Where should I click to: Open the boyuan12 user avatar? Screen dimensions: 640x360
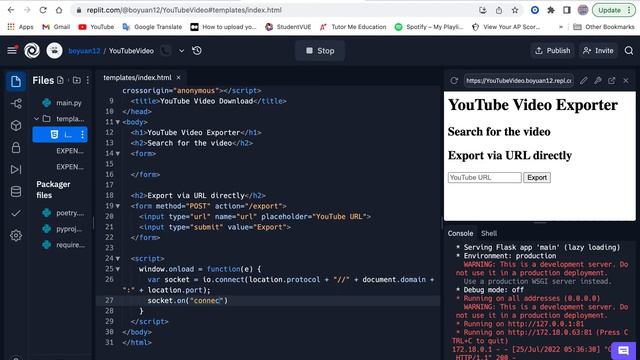coord(54,51)
